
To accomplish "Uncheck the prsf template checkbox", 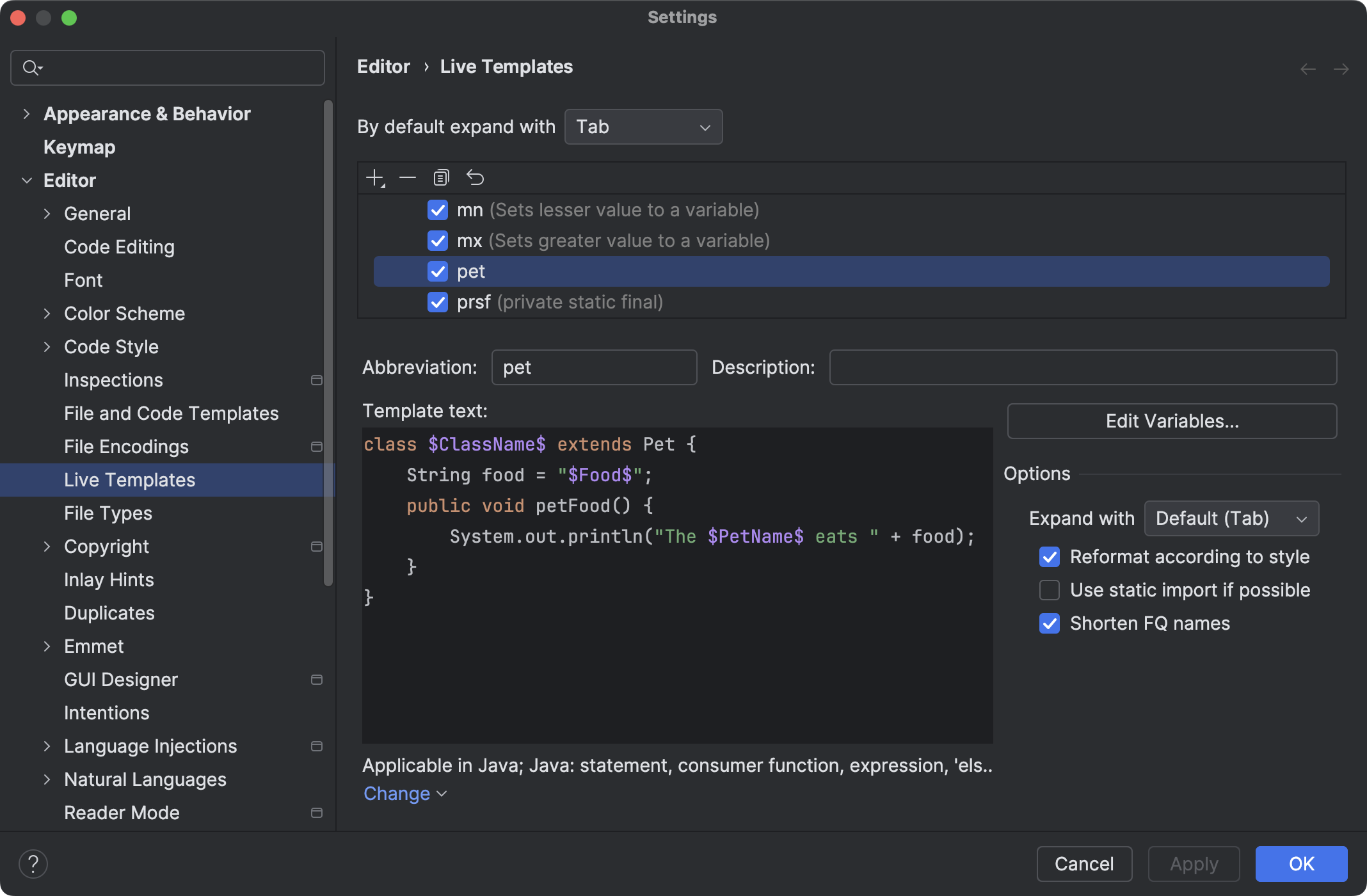I will point(438,302).
